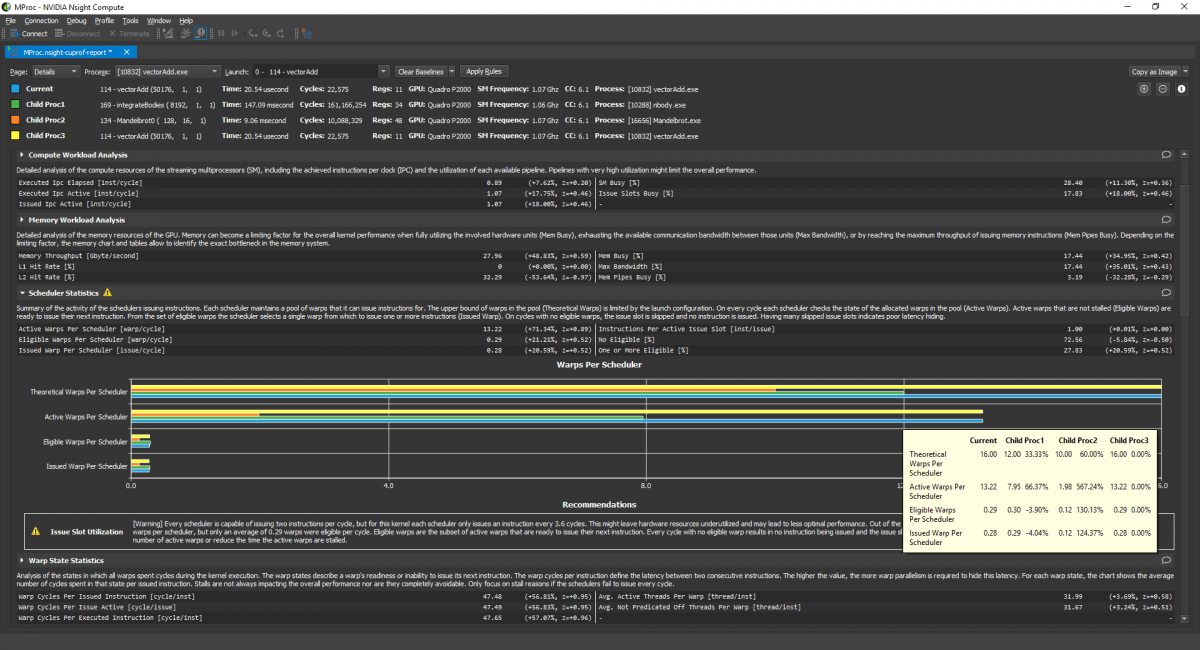Click the Warps Per Scheduler chart title
The height and width of the screenshot is (650, 1200).
tap(599, 364)
